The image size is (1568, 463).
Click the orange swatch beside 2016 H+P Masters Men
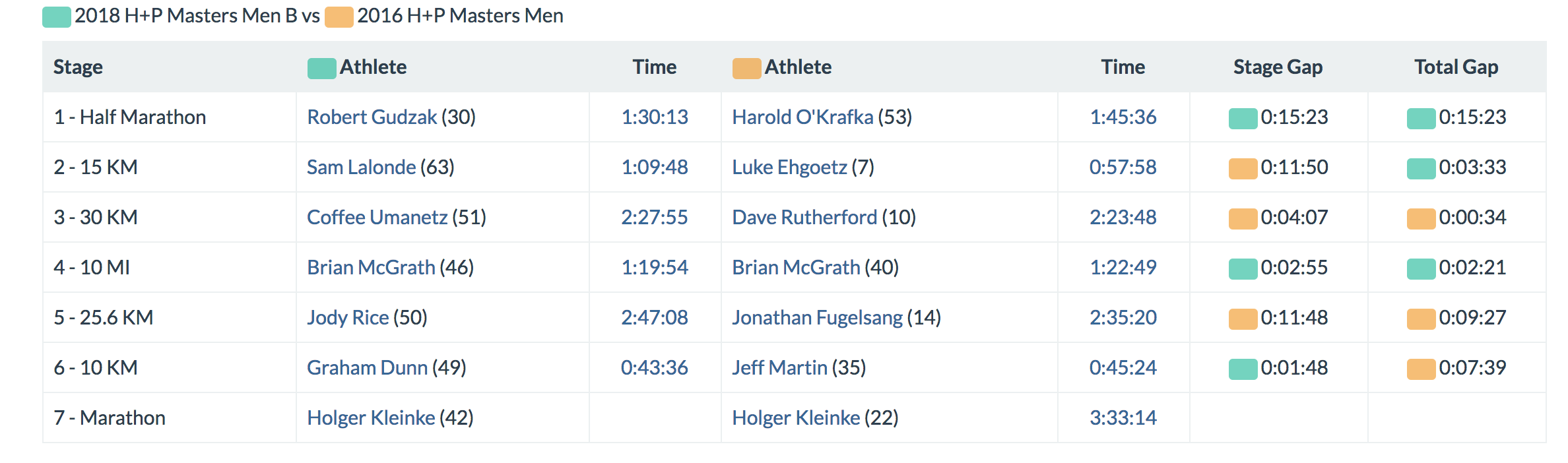339,17
